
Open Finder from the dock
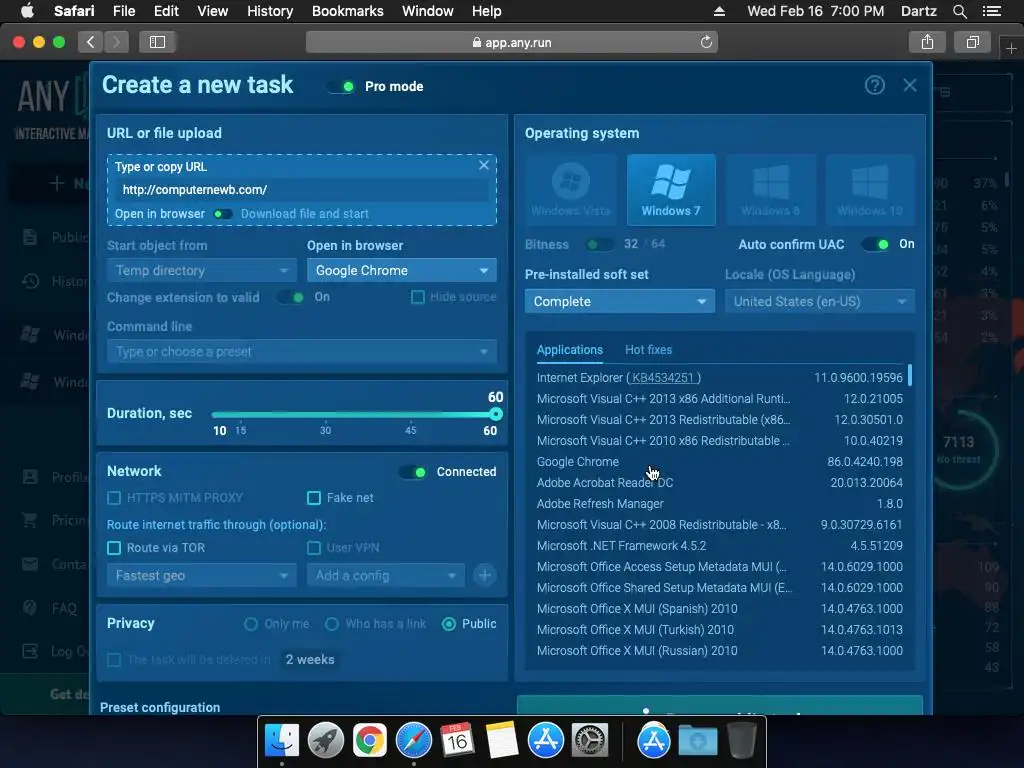[282, 741]
